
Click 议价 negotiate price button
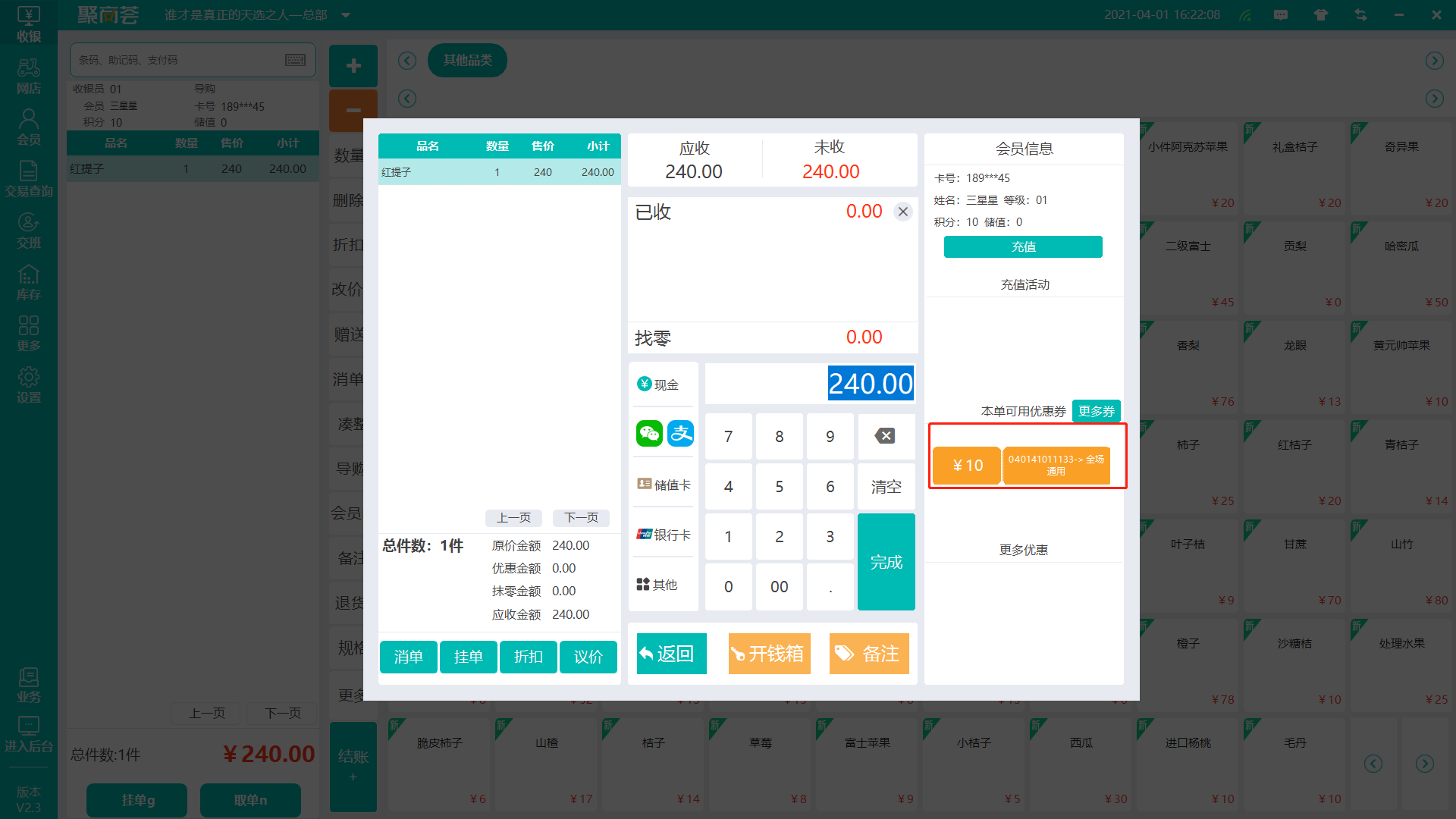(588, 657)
